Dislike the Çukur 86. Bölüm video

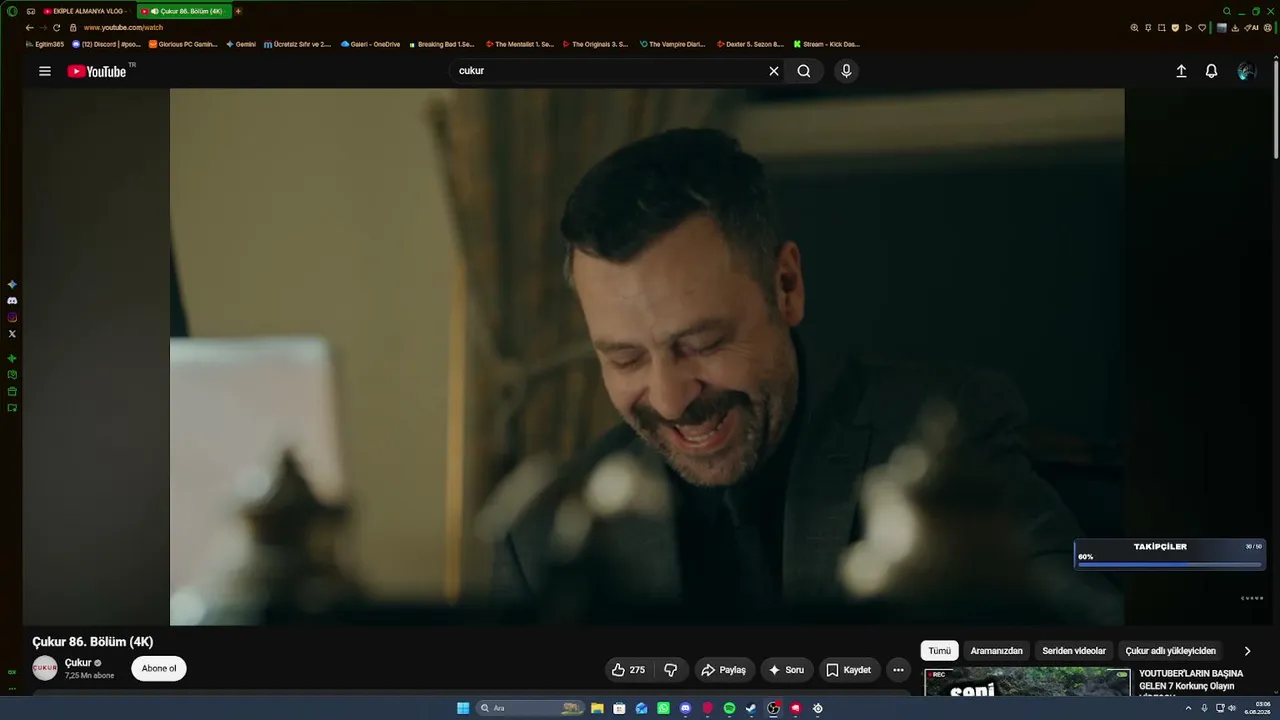pyautogui.click(x=671, y=670)
